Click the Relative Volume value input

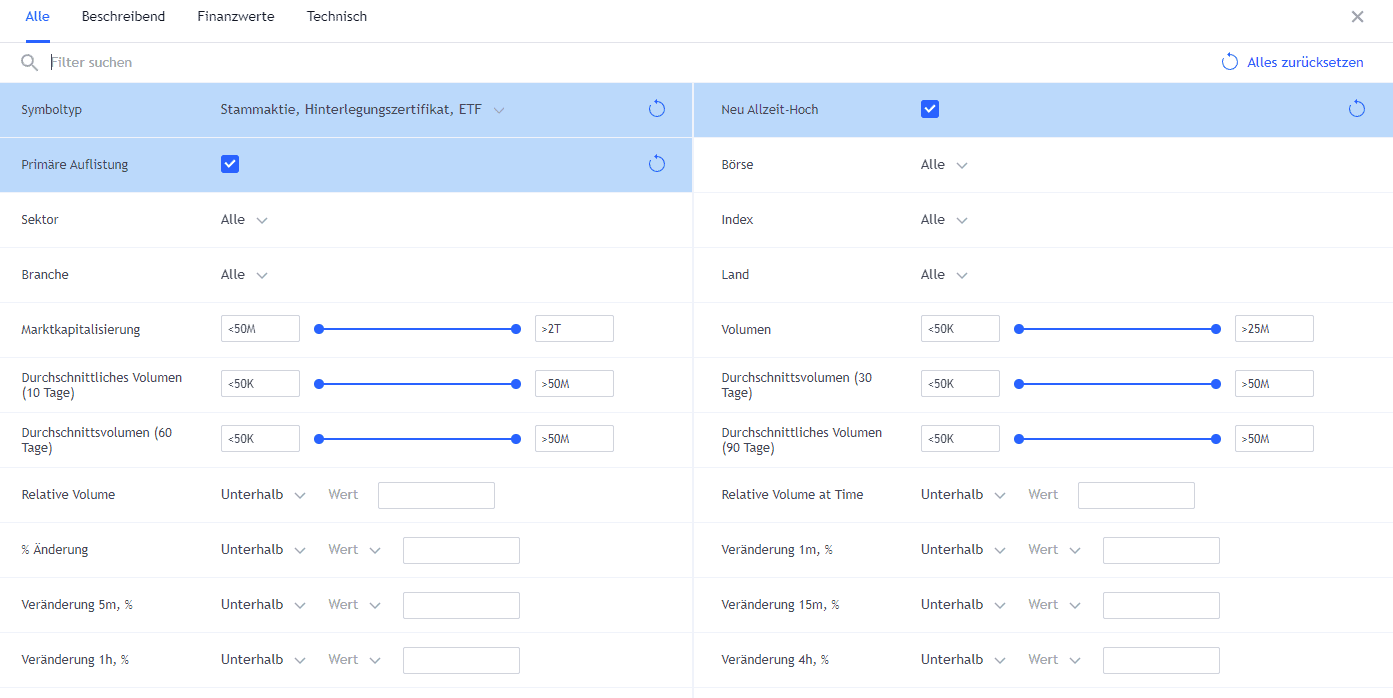436,495
